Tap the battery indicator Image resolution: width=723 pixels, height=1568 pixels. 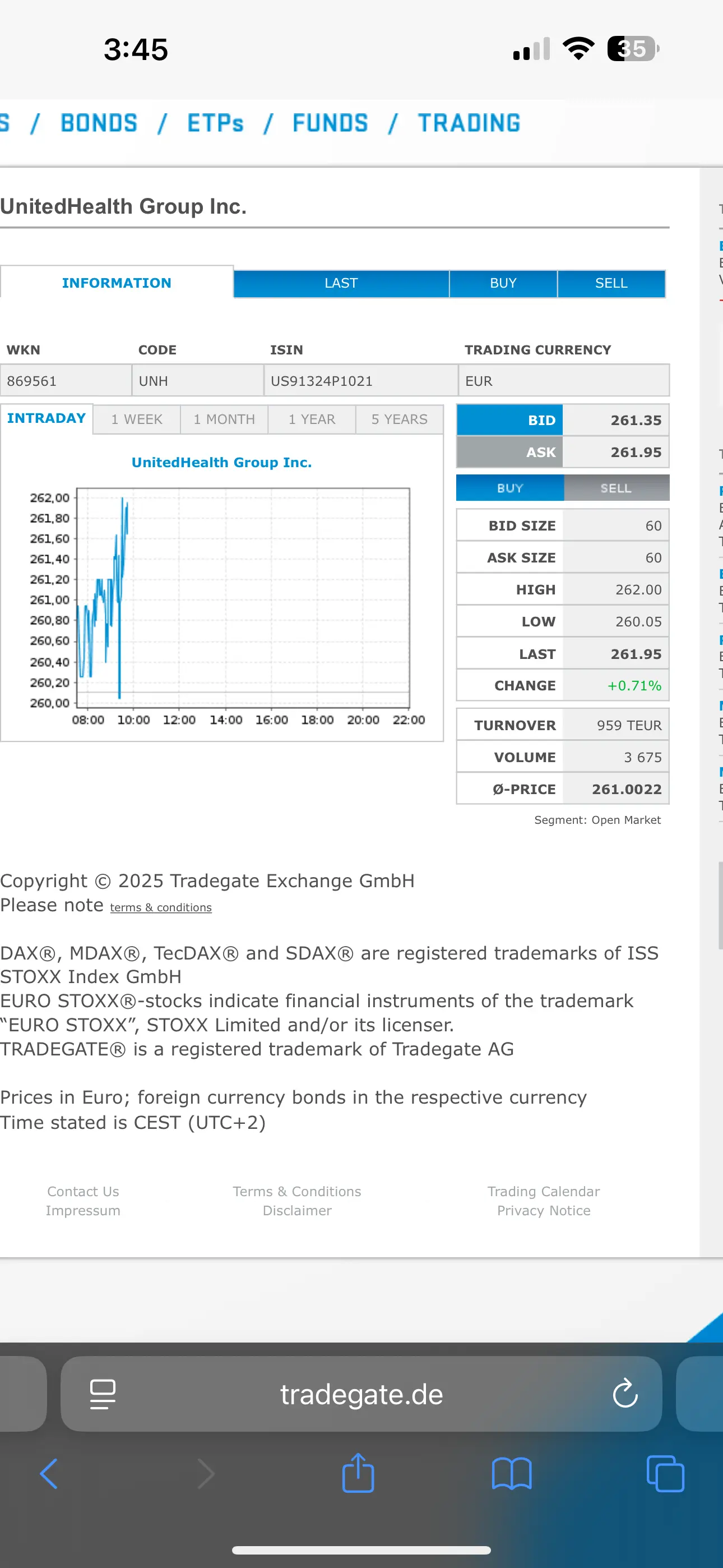point(633,49)
